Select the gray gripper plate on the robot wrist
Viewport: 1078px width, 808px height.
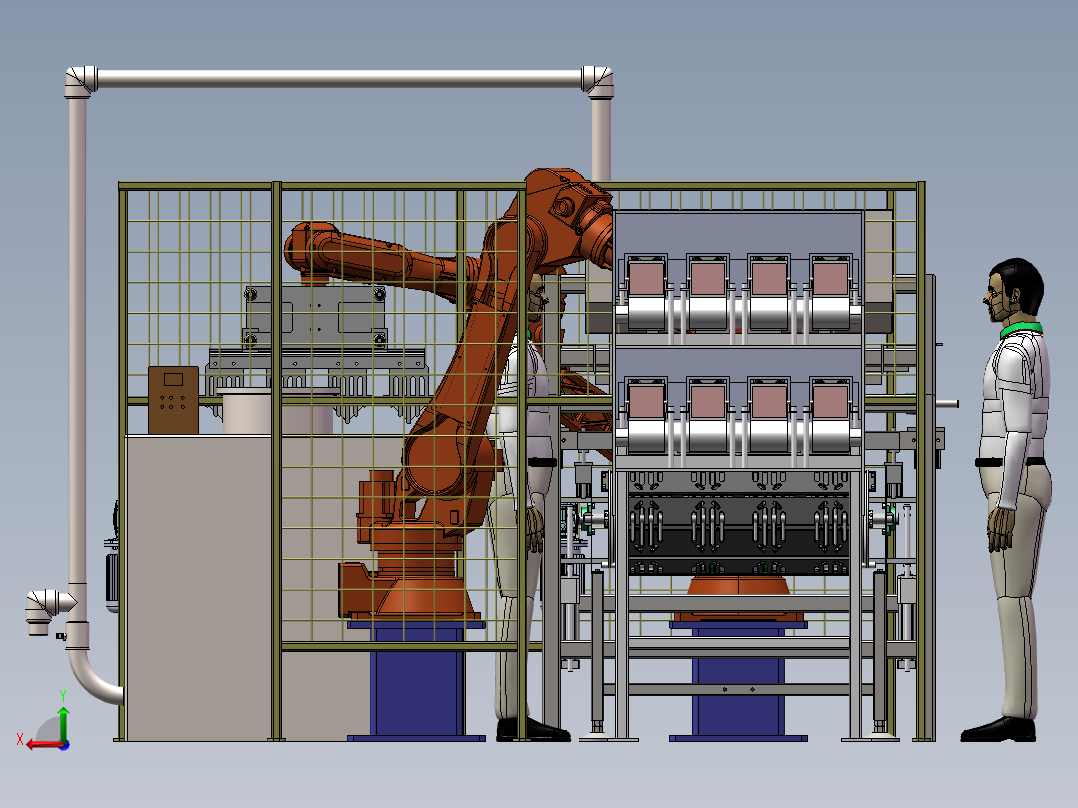tap(315, 317)
